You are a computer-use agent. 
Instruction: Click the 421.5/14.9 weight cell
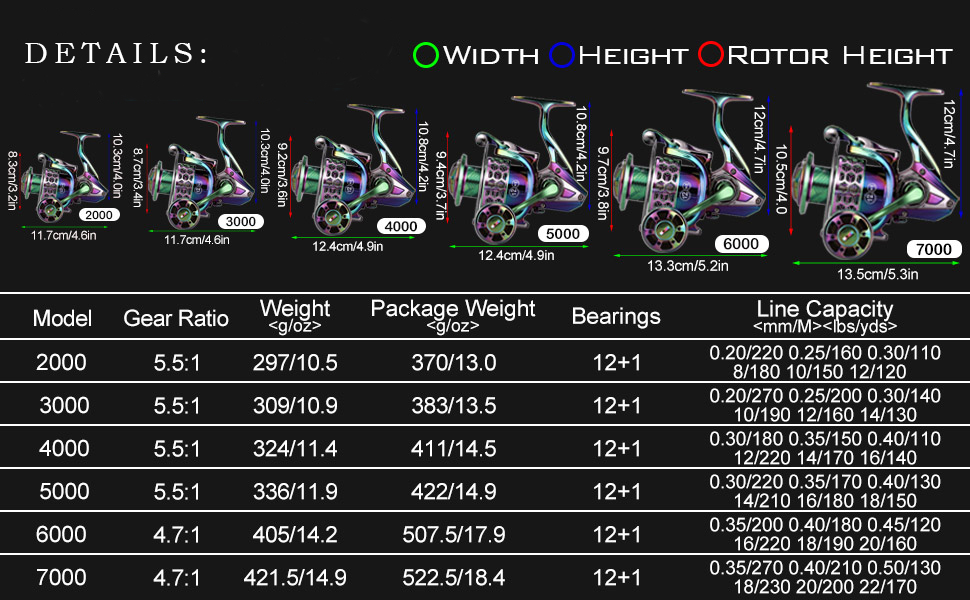[x=295, y=577]
